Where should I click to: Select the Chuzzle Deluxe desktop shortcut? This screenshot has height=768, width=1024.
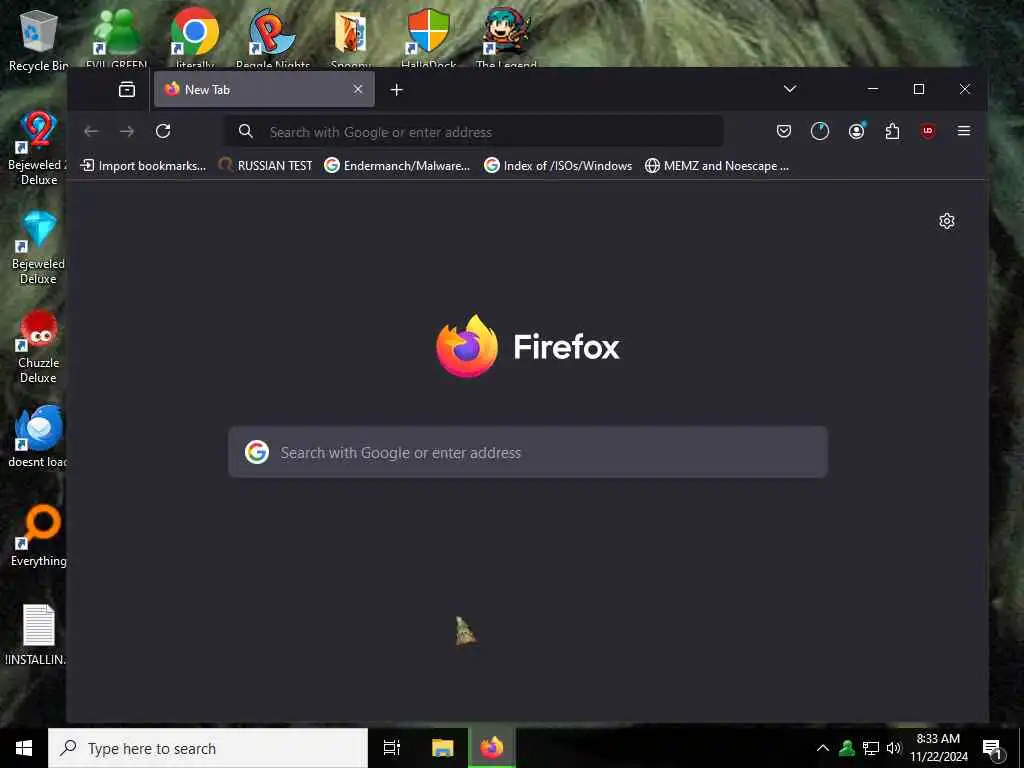point(38,347)
